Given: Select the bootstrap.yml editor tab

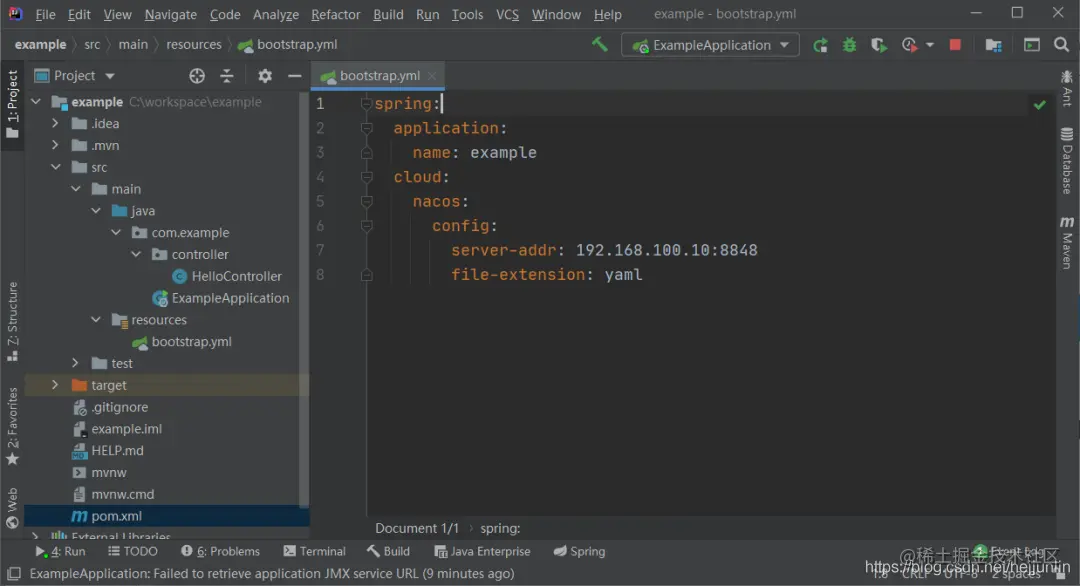Looking at the screenshot, I should click(x=379, y=76).
